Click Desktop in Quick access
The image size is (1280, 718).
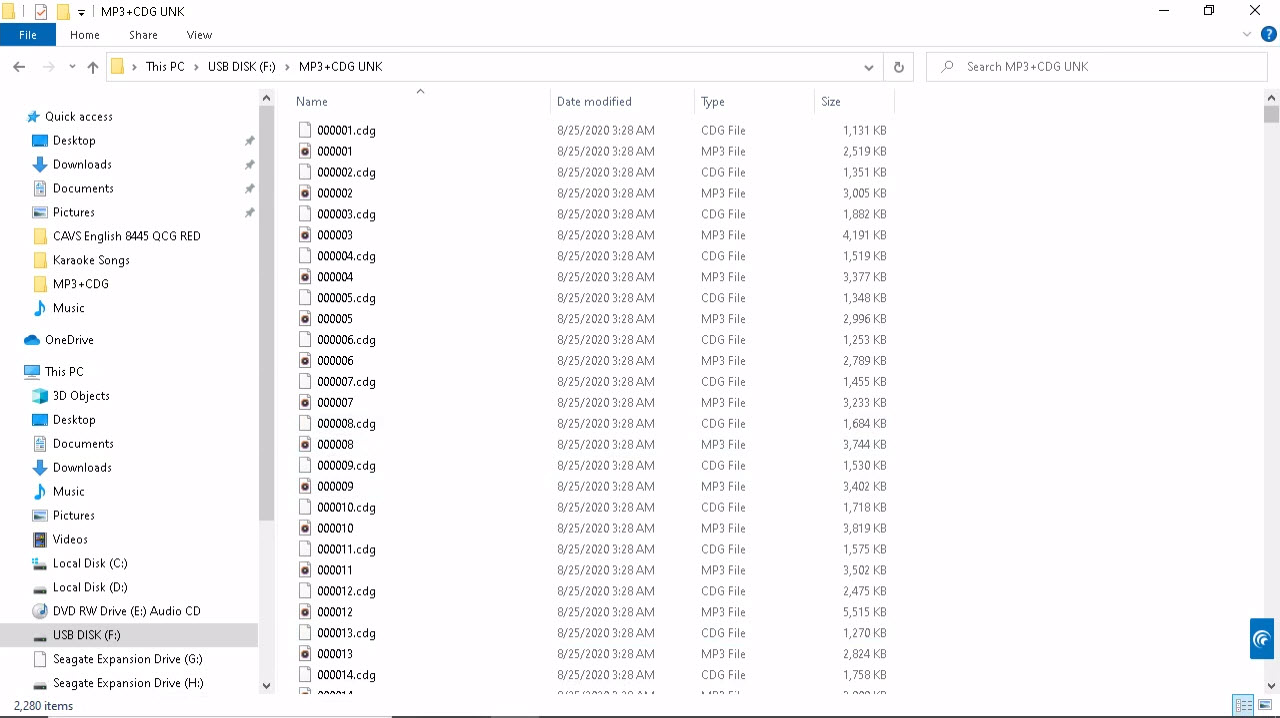(74, 141)
